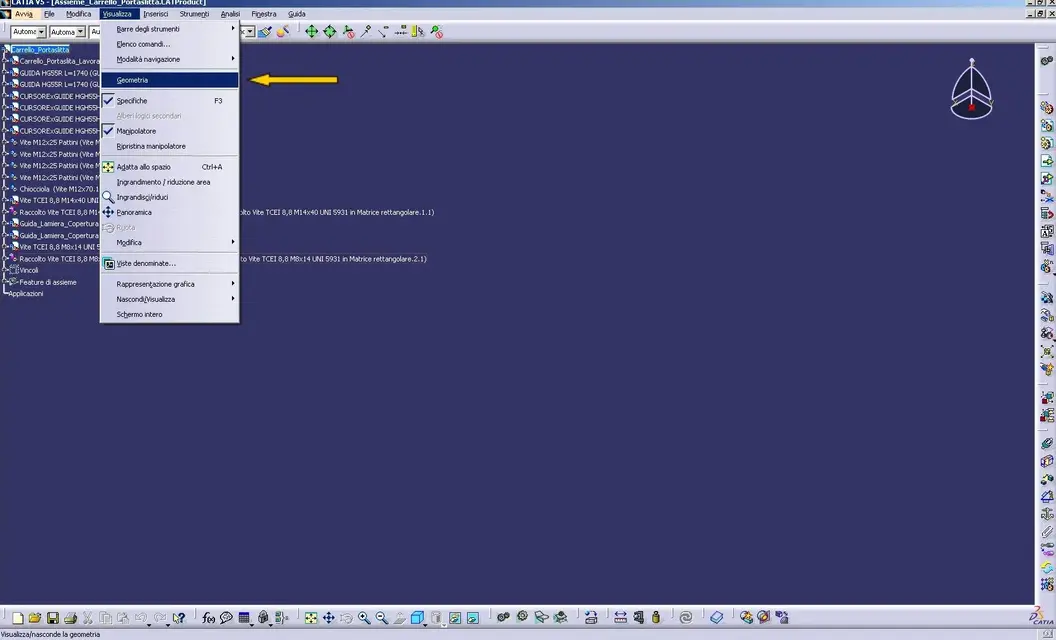Choose Schermo intero entry

(x=169, y=315)
